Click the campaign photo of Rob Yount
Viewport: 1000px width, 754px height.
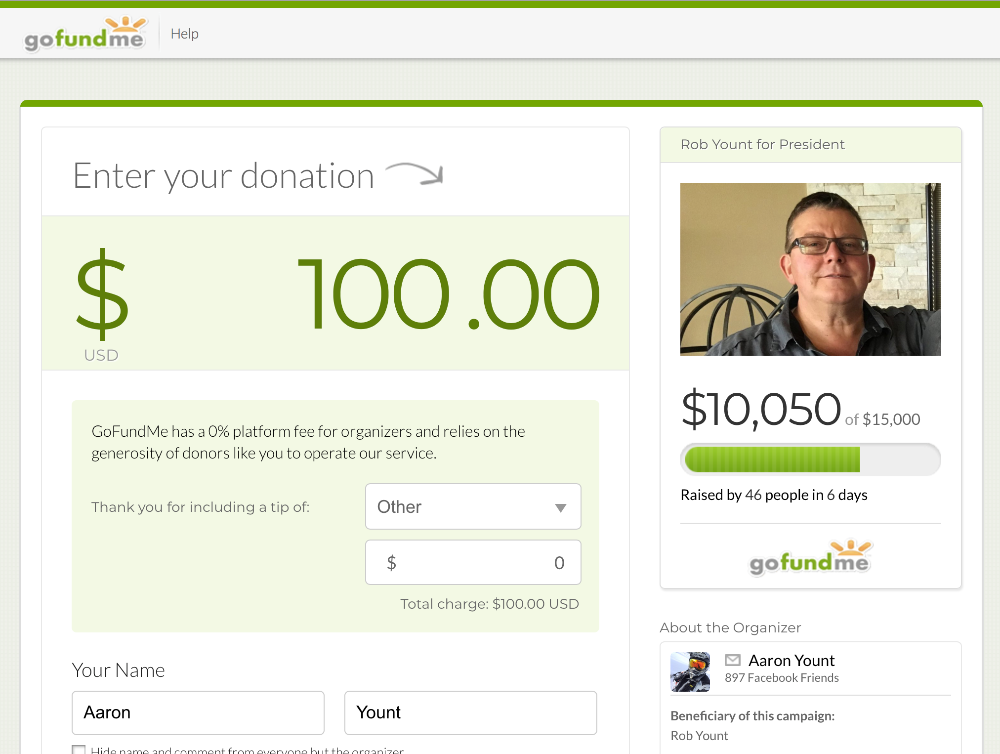[810, 269]
